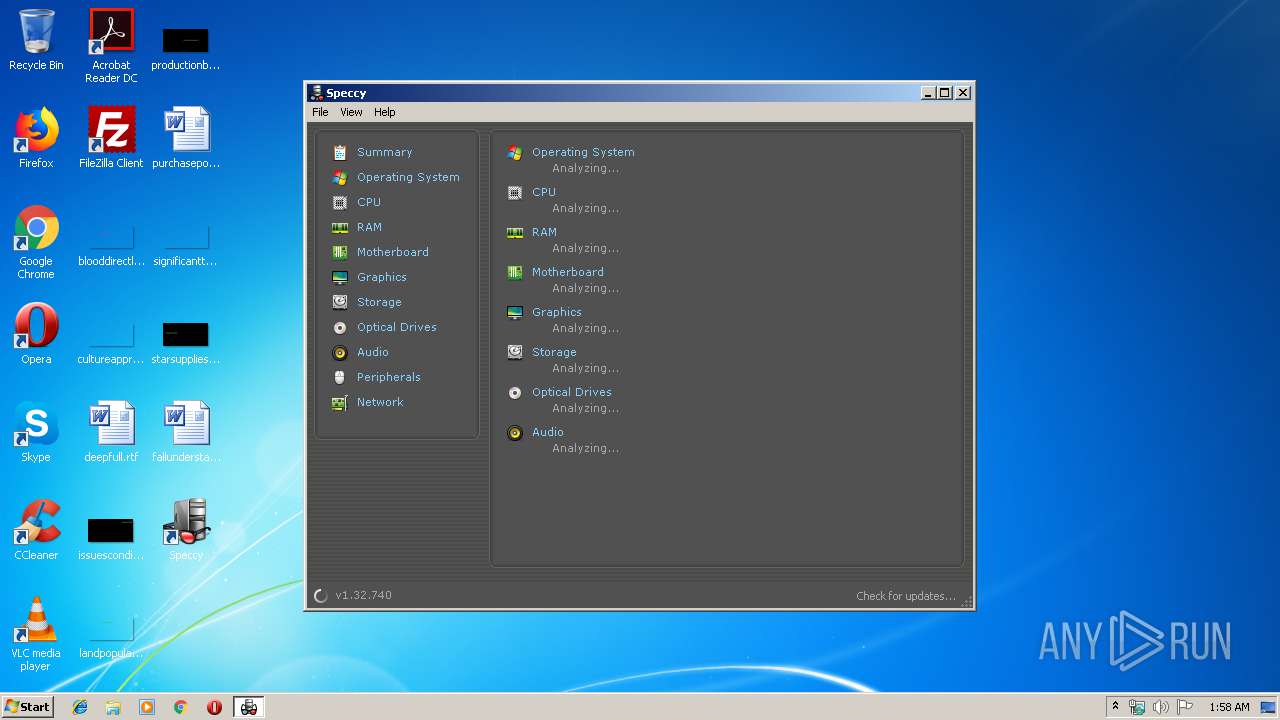Click 'Analyzing...' text under RAM

(x=586, y=248)
